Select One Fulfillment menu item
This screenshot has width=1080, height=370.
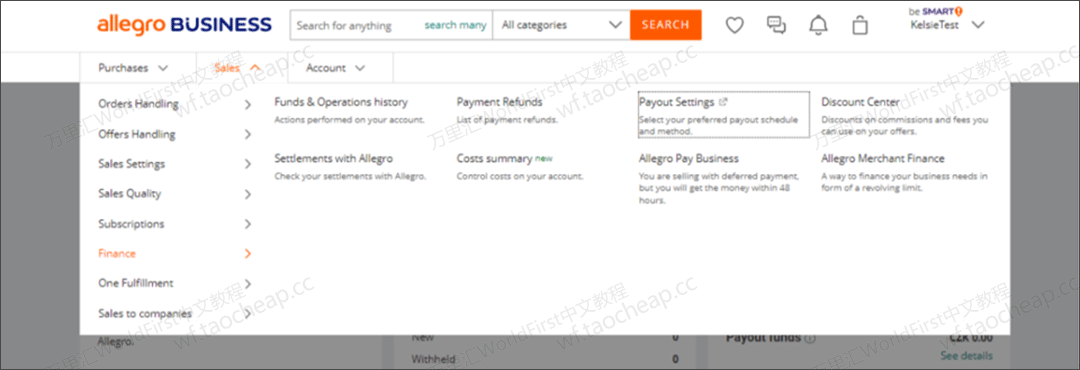136,283
